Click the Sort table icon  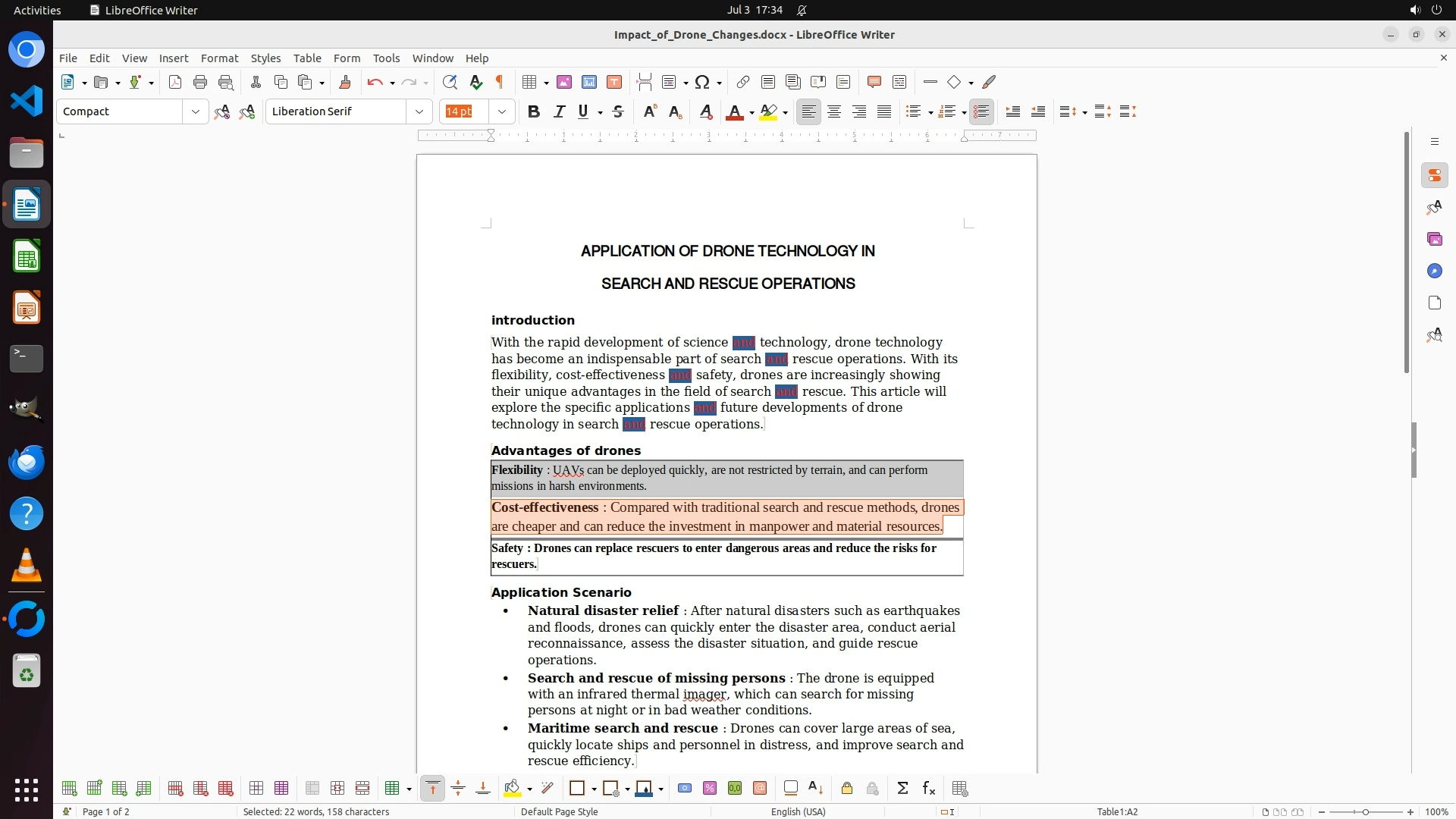816,789
